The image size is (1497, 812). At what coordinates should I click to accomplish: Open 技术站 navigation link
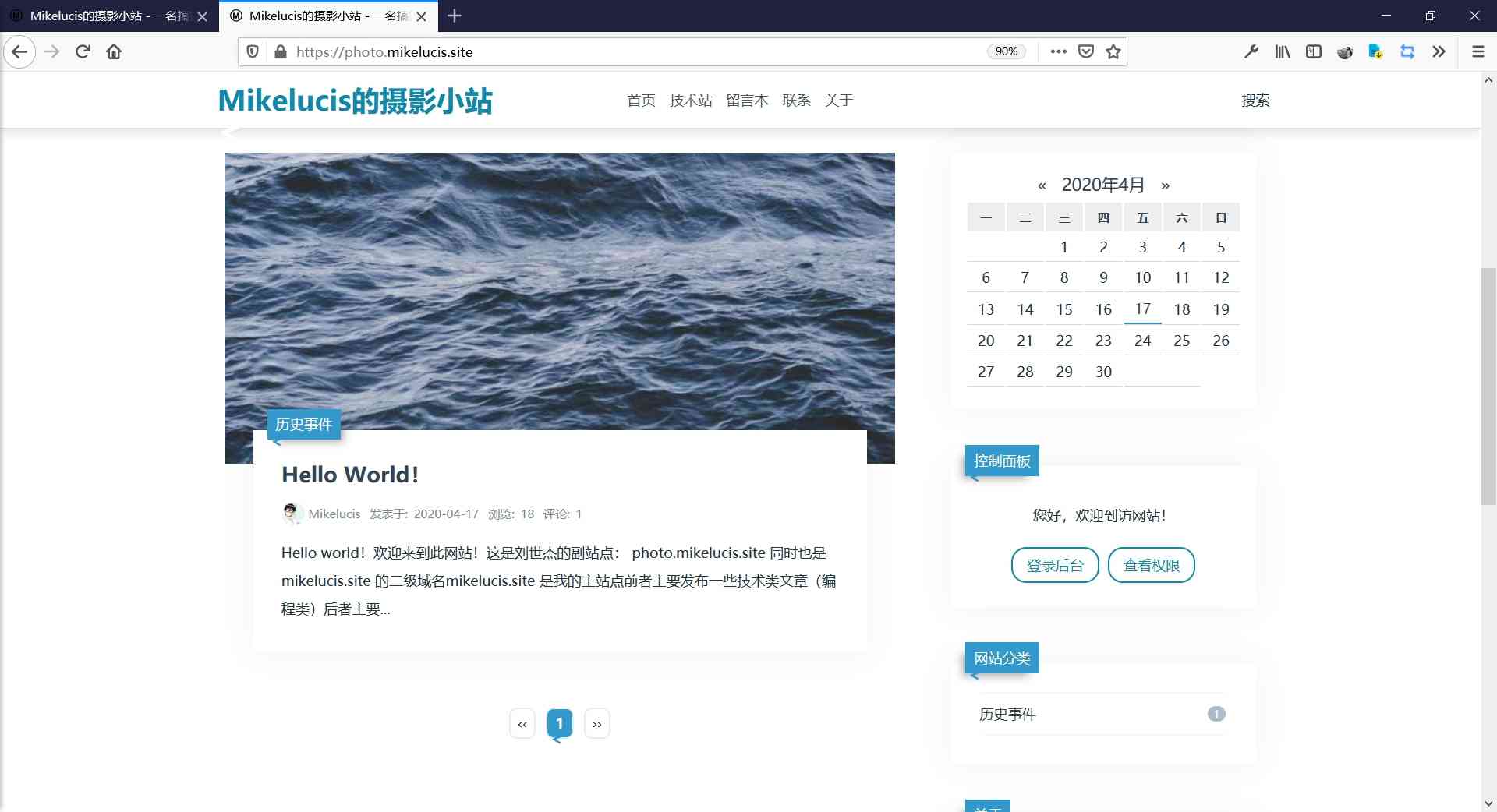click(x=690, y=101)
